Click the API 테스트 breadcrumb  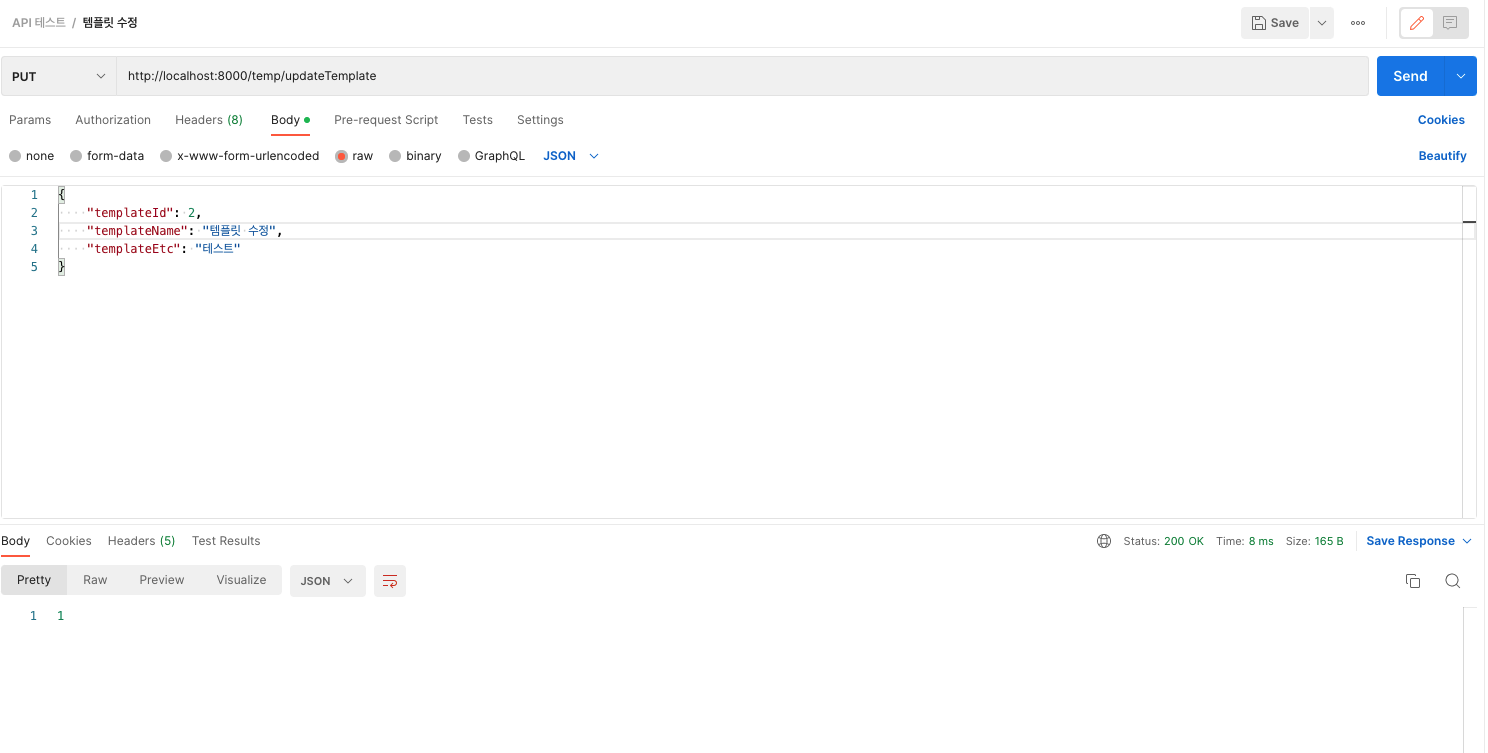point(39,22)
